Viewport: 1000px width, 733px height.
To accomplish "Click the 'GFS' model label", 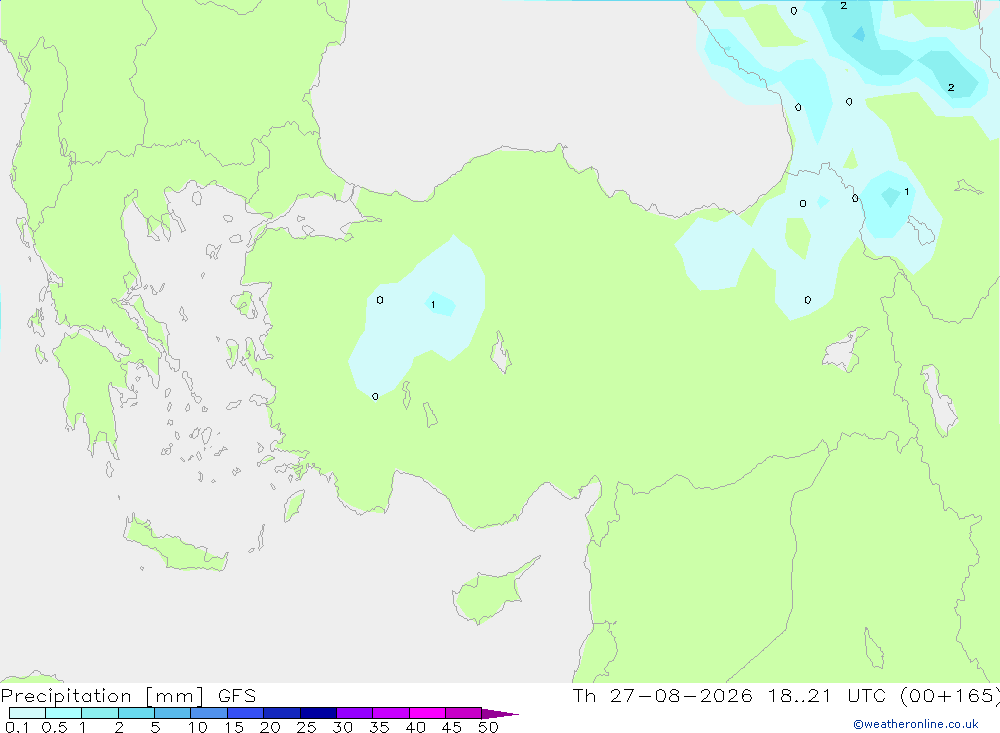I will (237, 696).
